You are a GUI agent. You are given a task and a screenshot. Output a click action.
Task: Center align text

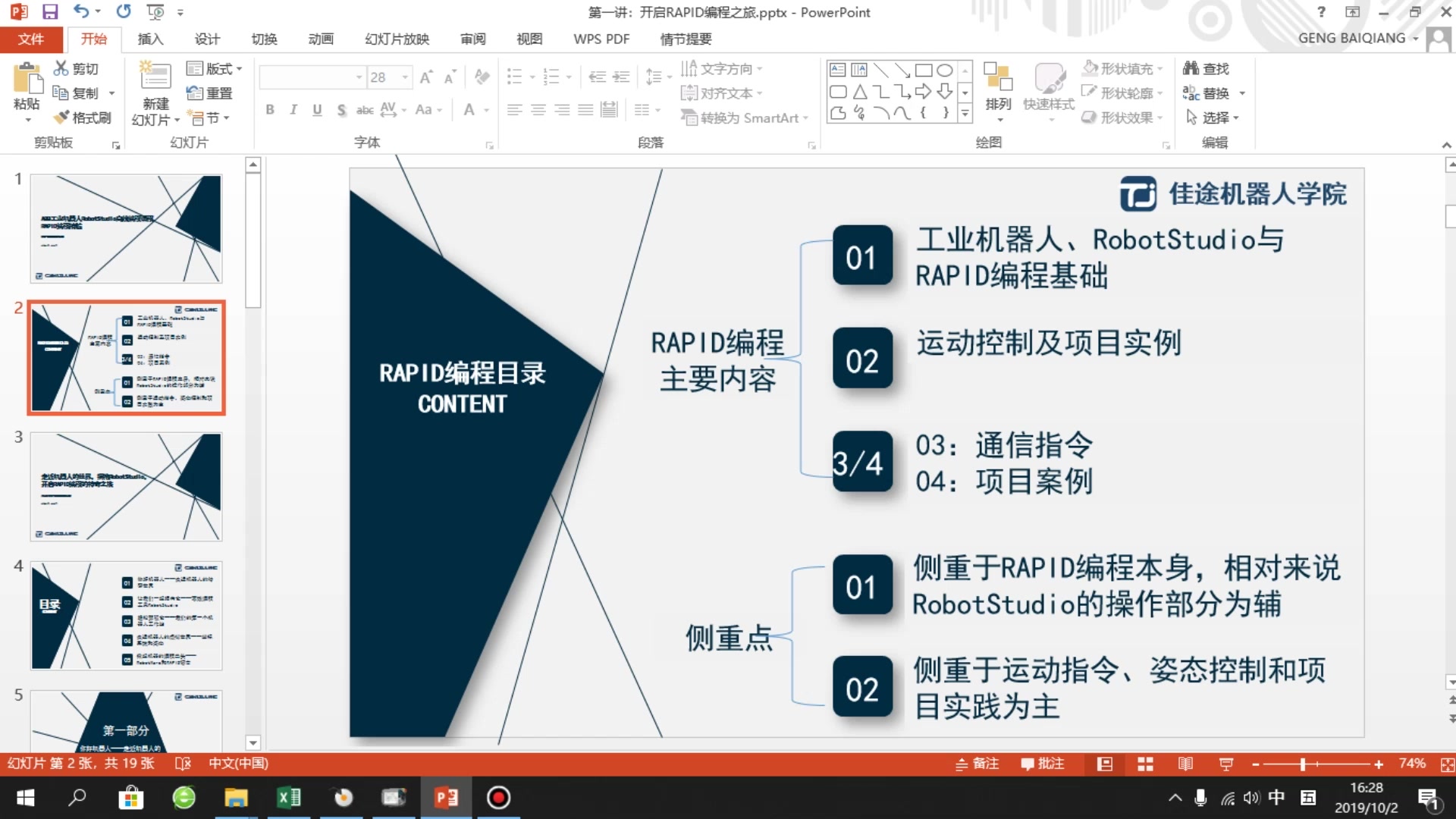coord(538,110)
